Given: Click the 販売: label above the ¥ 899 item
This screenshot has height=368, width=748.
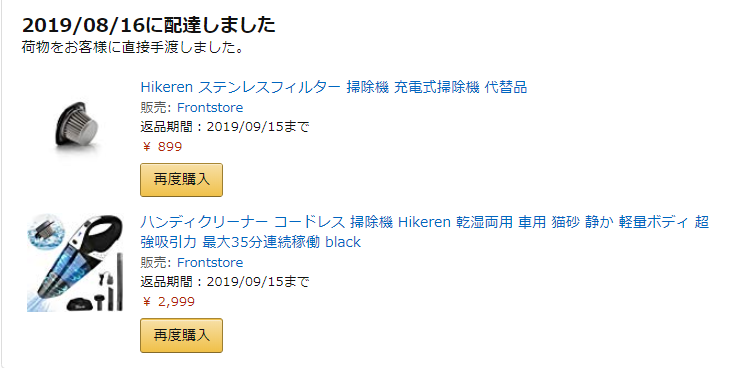Looking at the screenshot, I should pyautogui.click(x=156, y=107).
